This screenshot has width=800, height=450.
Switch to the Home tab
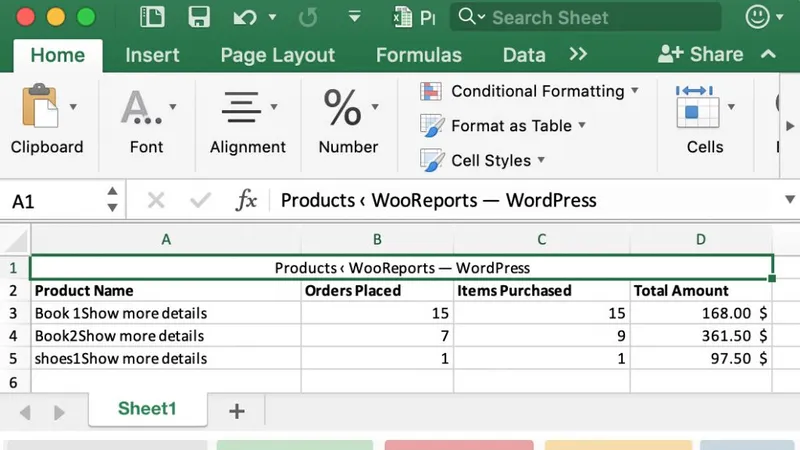pyautogui.click(x=58, y=55)
